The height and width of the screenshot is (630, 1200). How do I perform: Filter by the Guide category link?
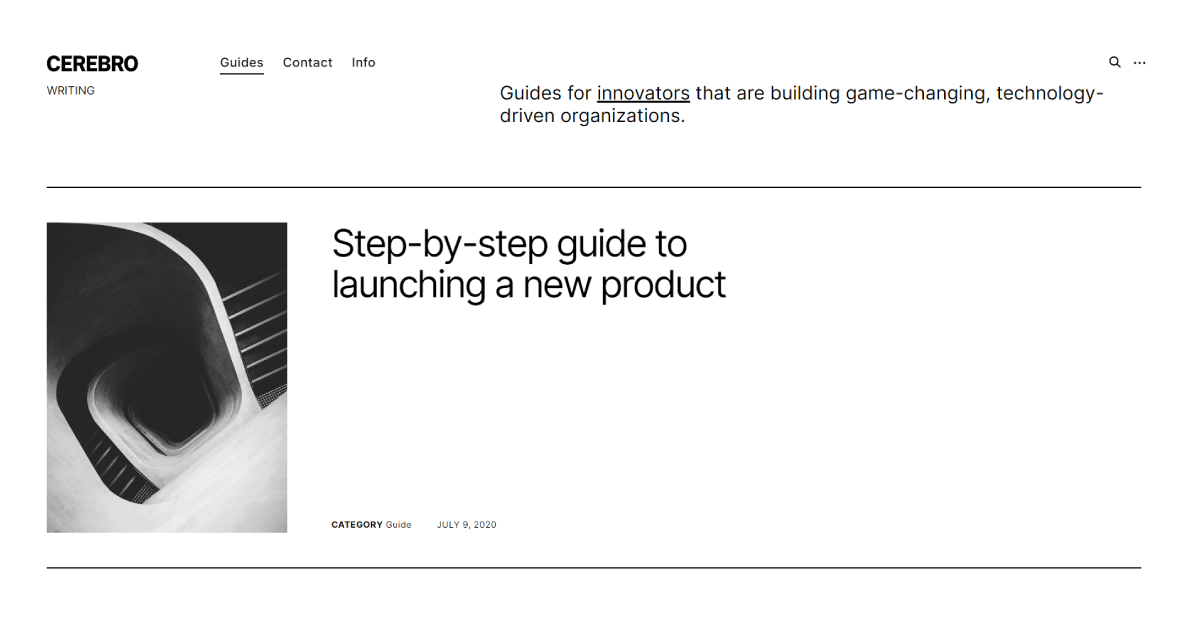398,525
